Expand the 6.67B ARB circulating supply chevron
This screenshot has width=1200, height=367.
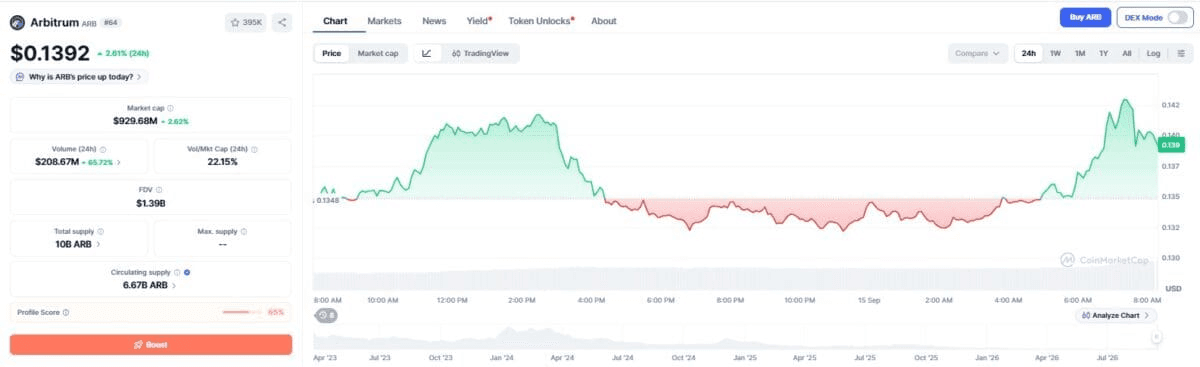pyautogui.click(x=174, y=285)
